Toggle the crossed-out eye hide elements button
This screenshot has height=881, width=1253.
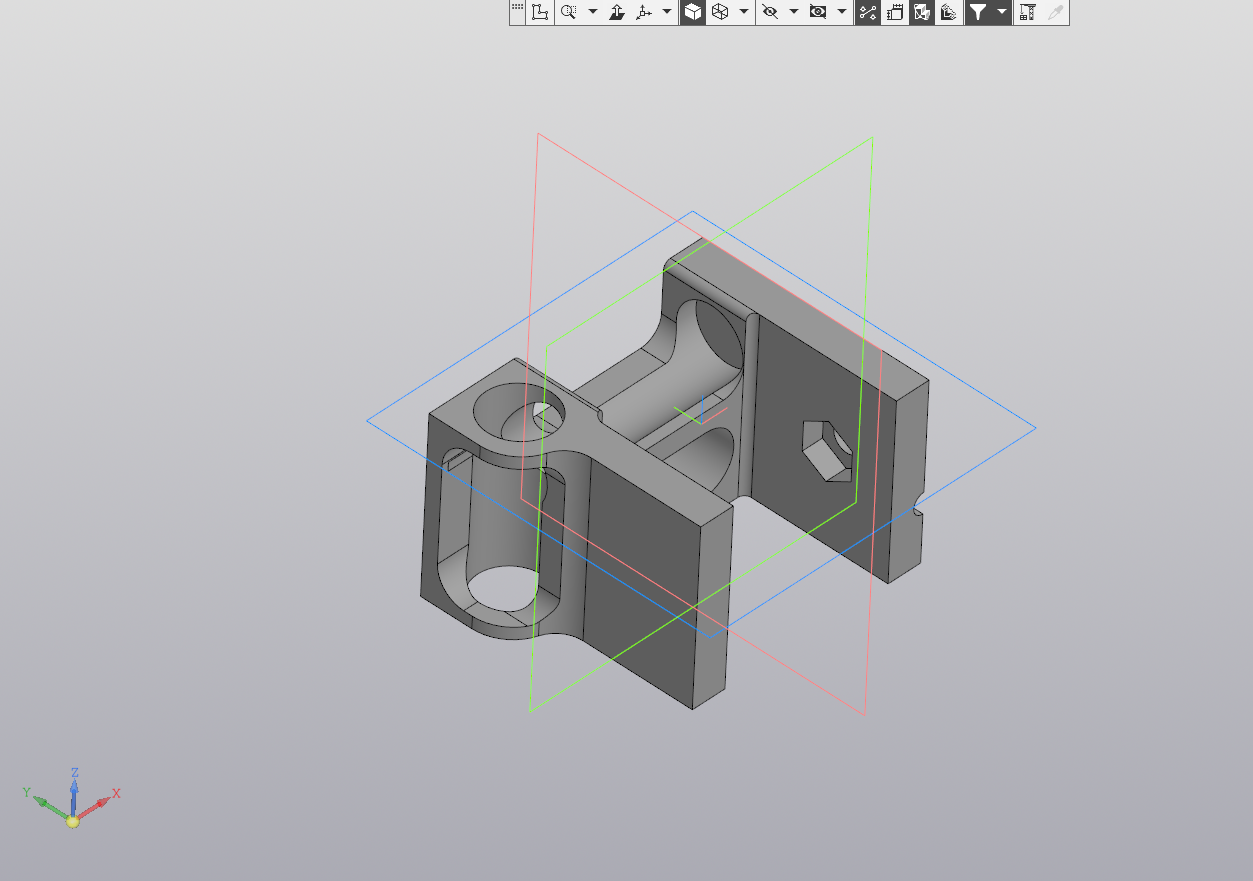click(x=769, y=12)
